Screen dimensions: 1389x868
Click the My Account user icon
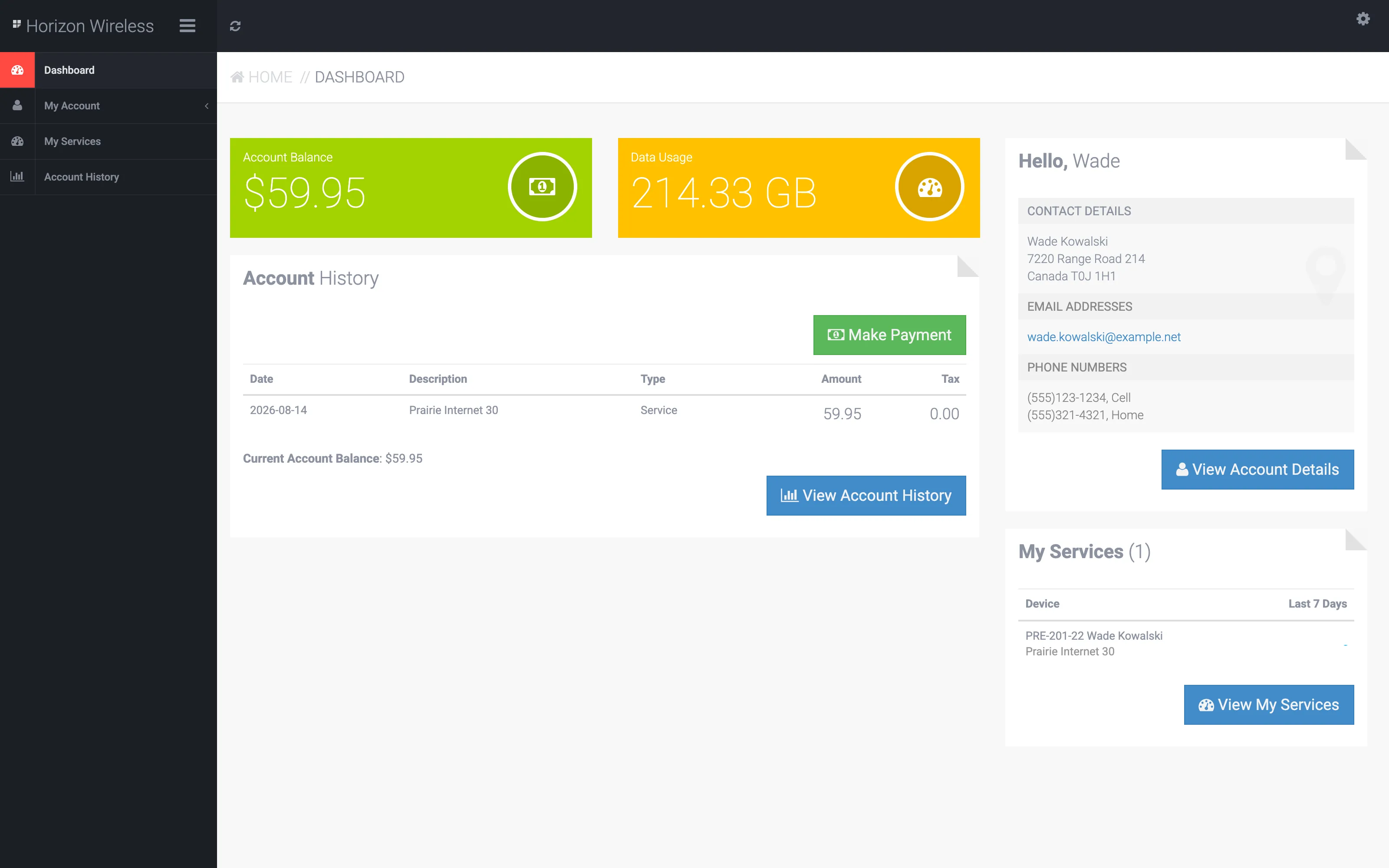pos(17,105)
